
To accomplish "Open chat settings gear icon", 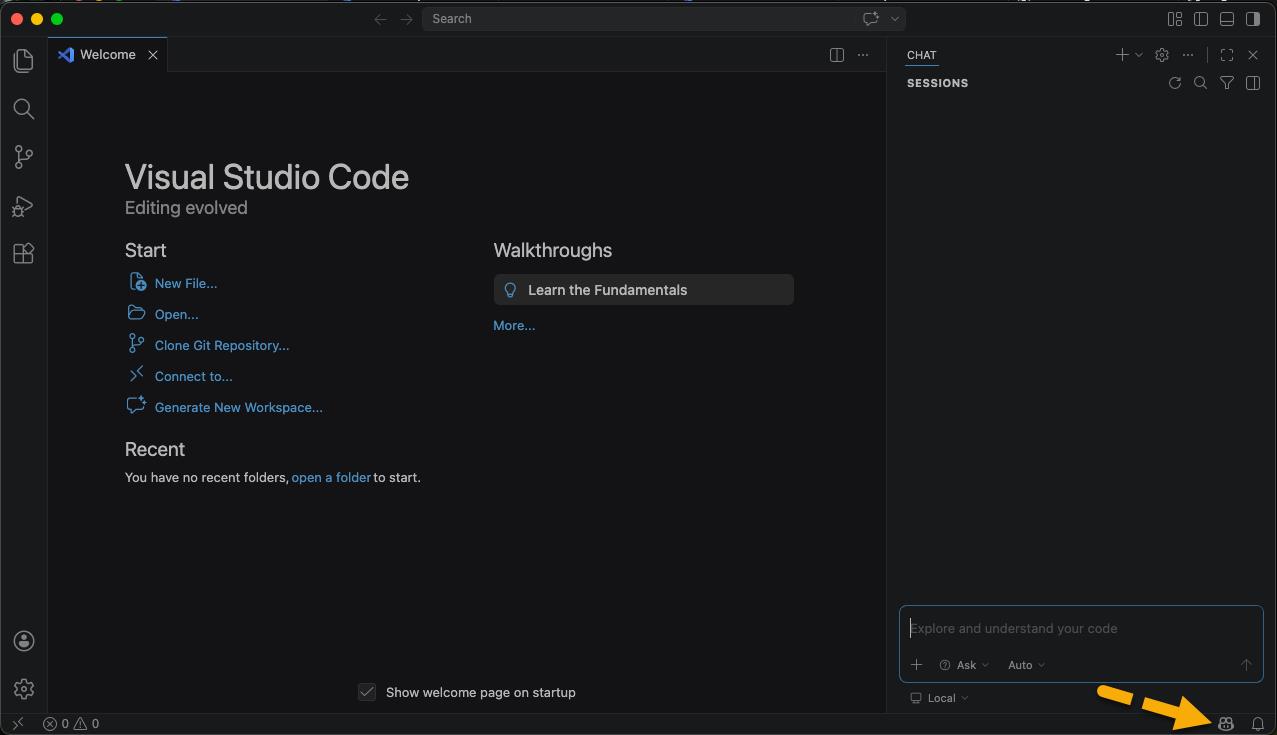I will pos(1162,55).
